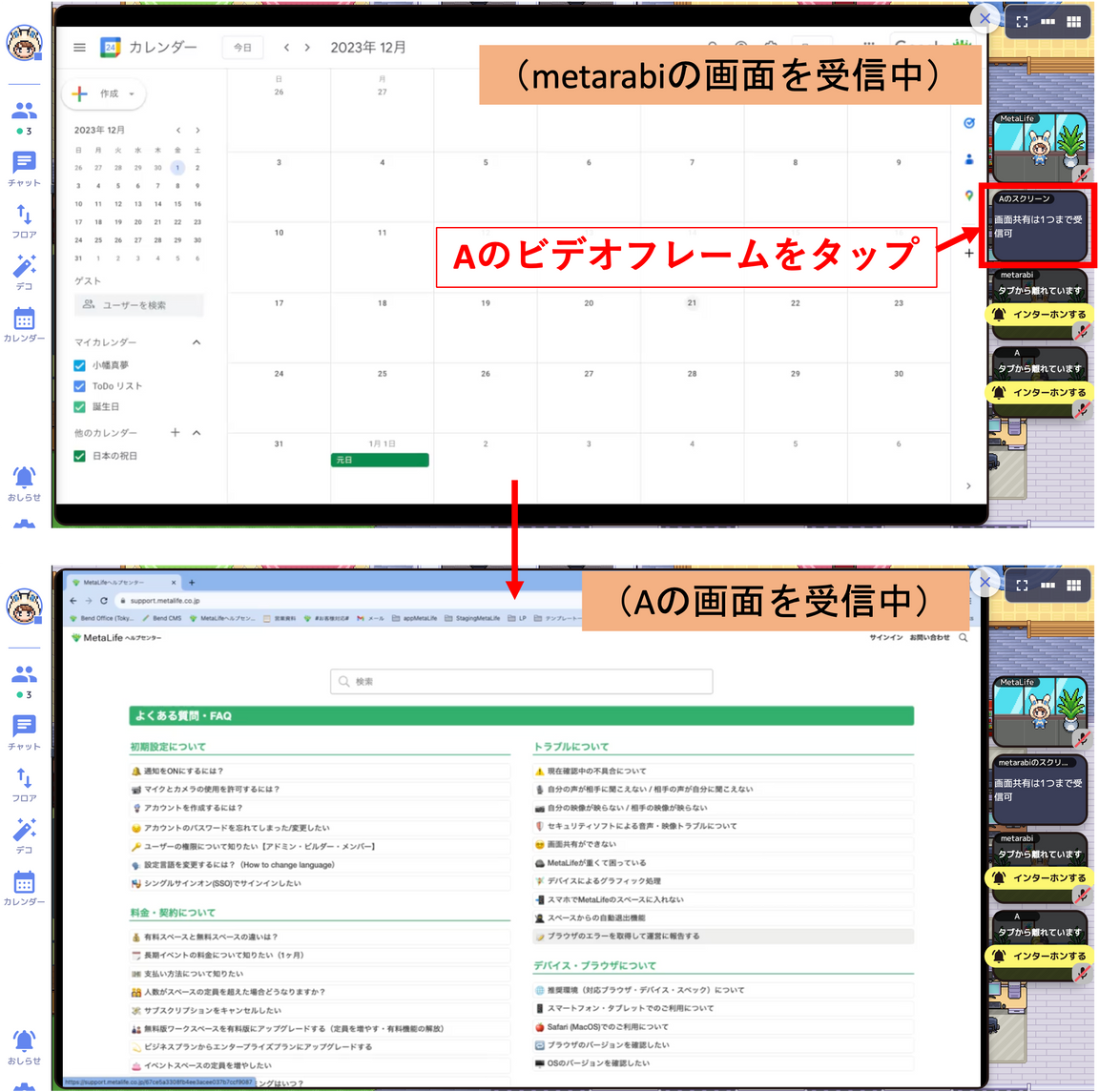Switch to strip video layout over the shared calendar view
Viewport: 1099px width, 1092px height.
(x=1047, y=22)
